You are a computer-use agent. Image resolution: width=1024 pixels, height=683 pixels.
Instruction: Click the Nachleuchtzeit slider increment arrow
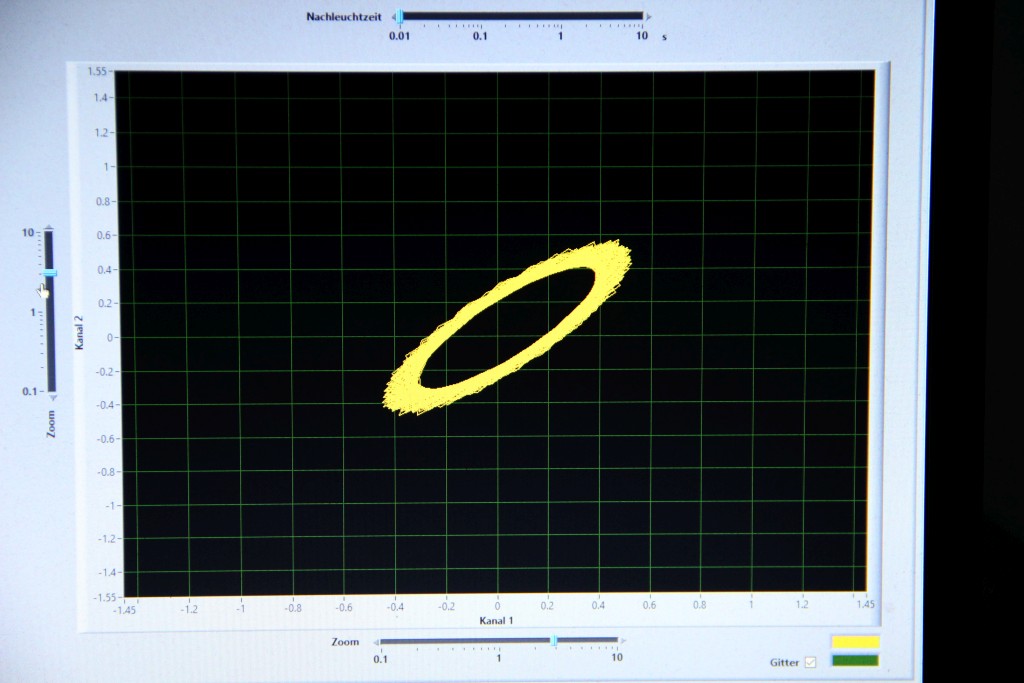pyautogui.click(x=649, y=16)
